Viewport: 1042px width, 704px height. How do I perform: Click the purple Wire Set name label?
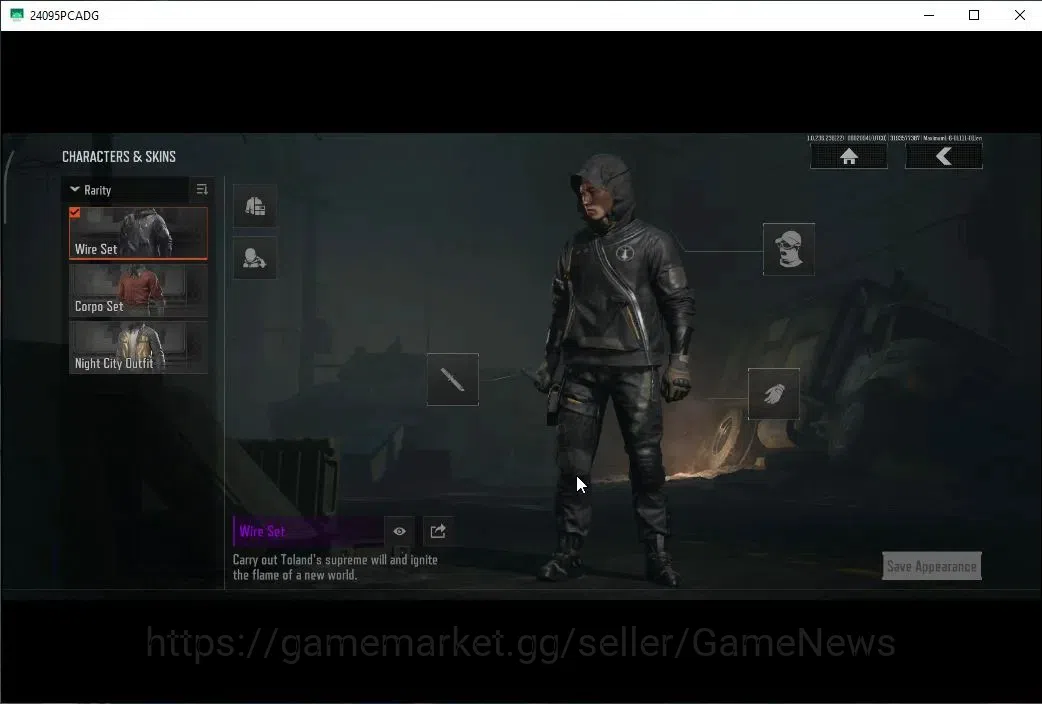(262, 531)
